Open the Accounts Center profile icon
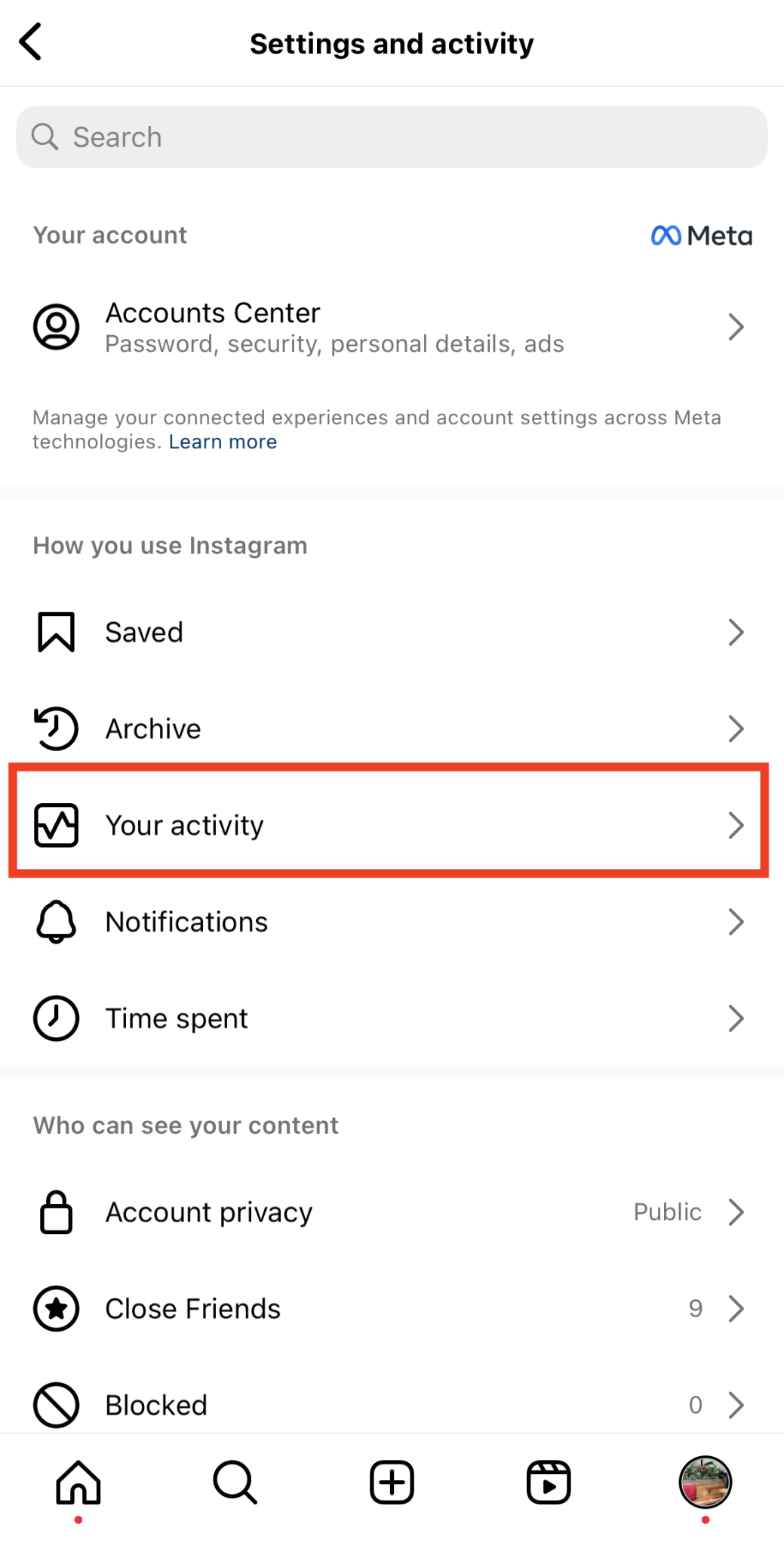The image size is (784, 1546). tap(56, 327)
